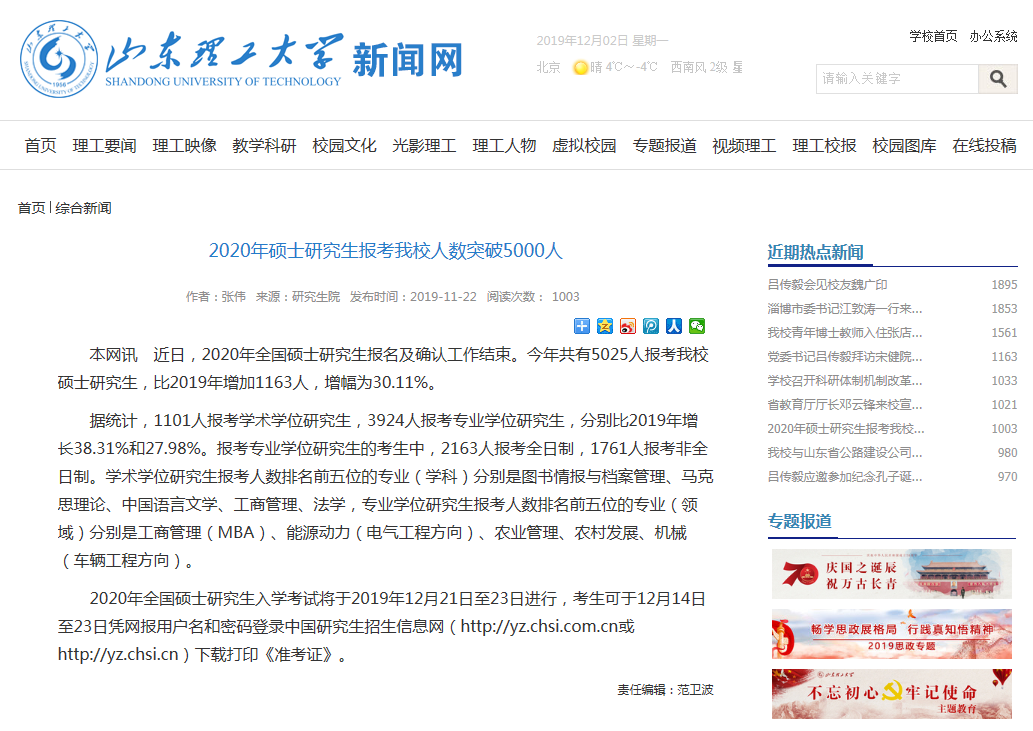Open the 不忘初心牢记使命 banner
Image resolution: width=1033 pixels, height=731 pixels.
(891, 694)
